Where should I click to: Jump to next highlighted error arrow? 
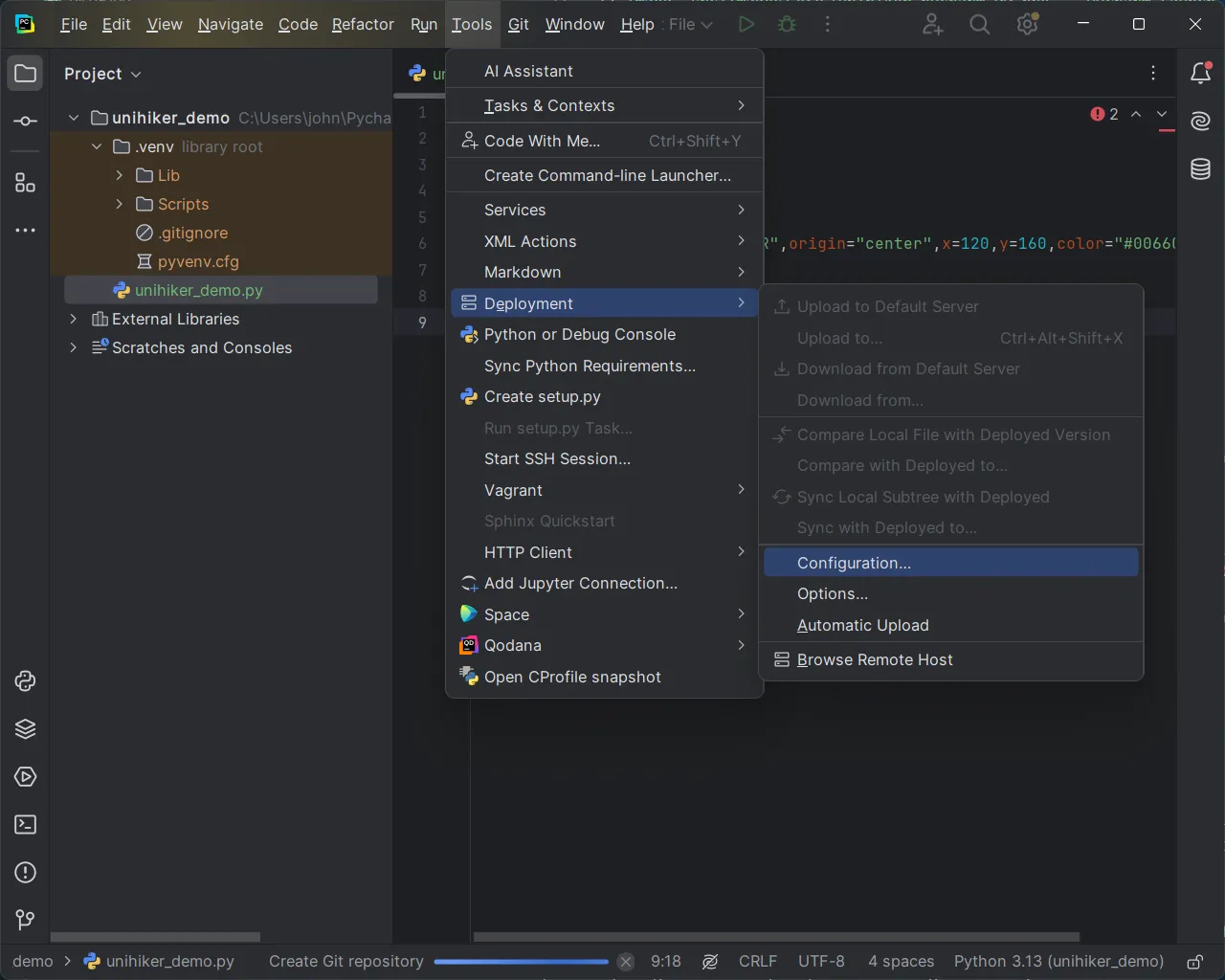click(x=1162, y=114)
